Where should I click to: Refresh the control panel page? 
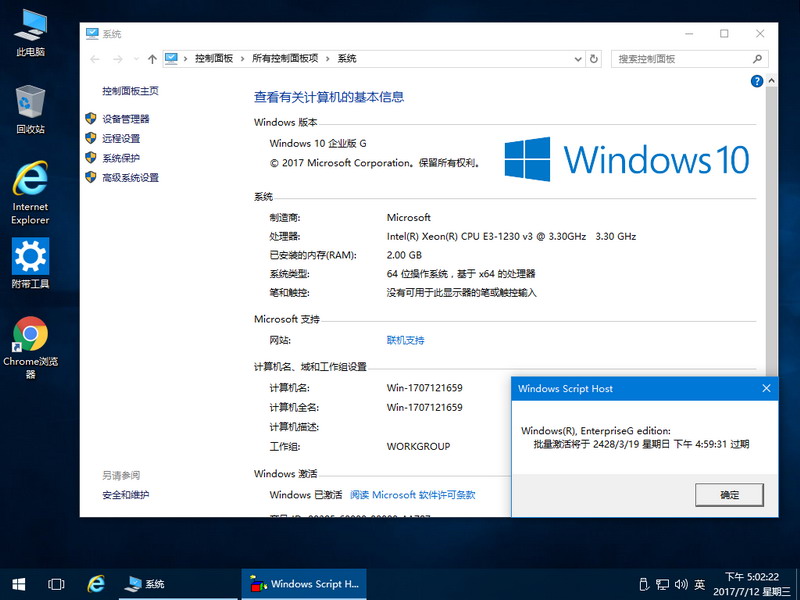(x=594, y=59)
